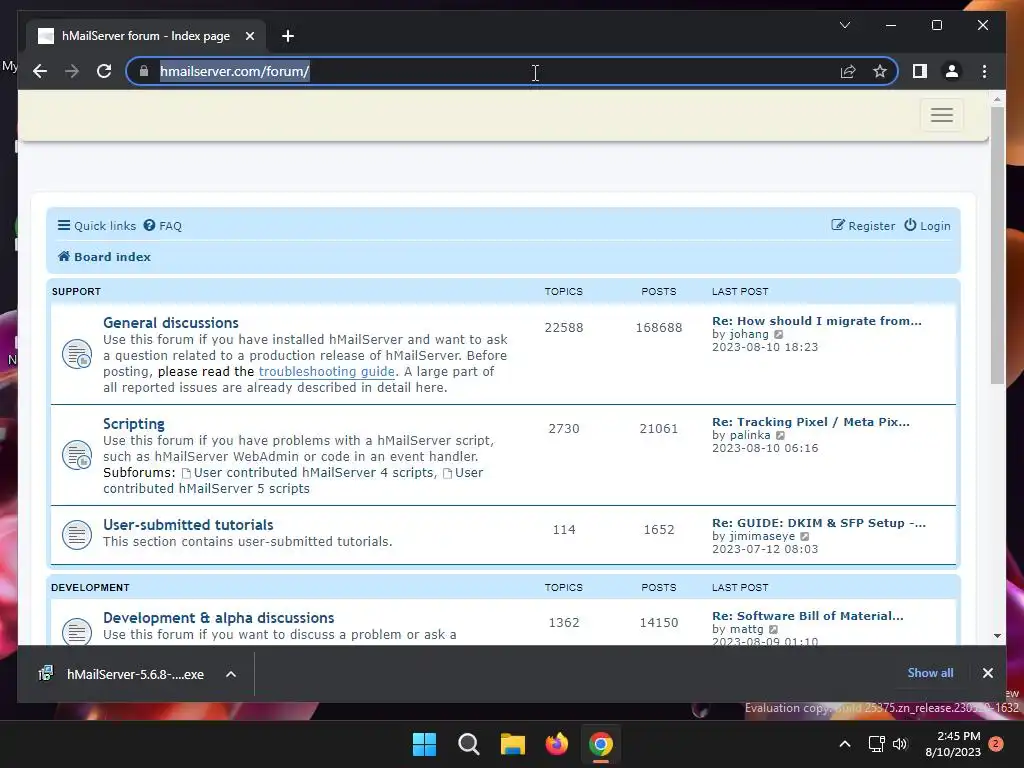Click topics count 22588
Image resolution: width=1024 pixels, height=768 pixels.
coord(564,328)
